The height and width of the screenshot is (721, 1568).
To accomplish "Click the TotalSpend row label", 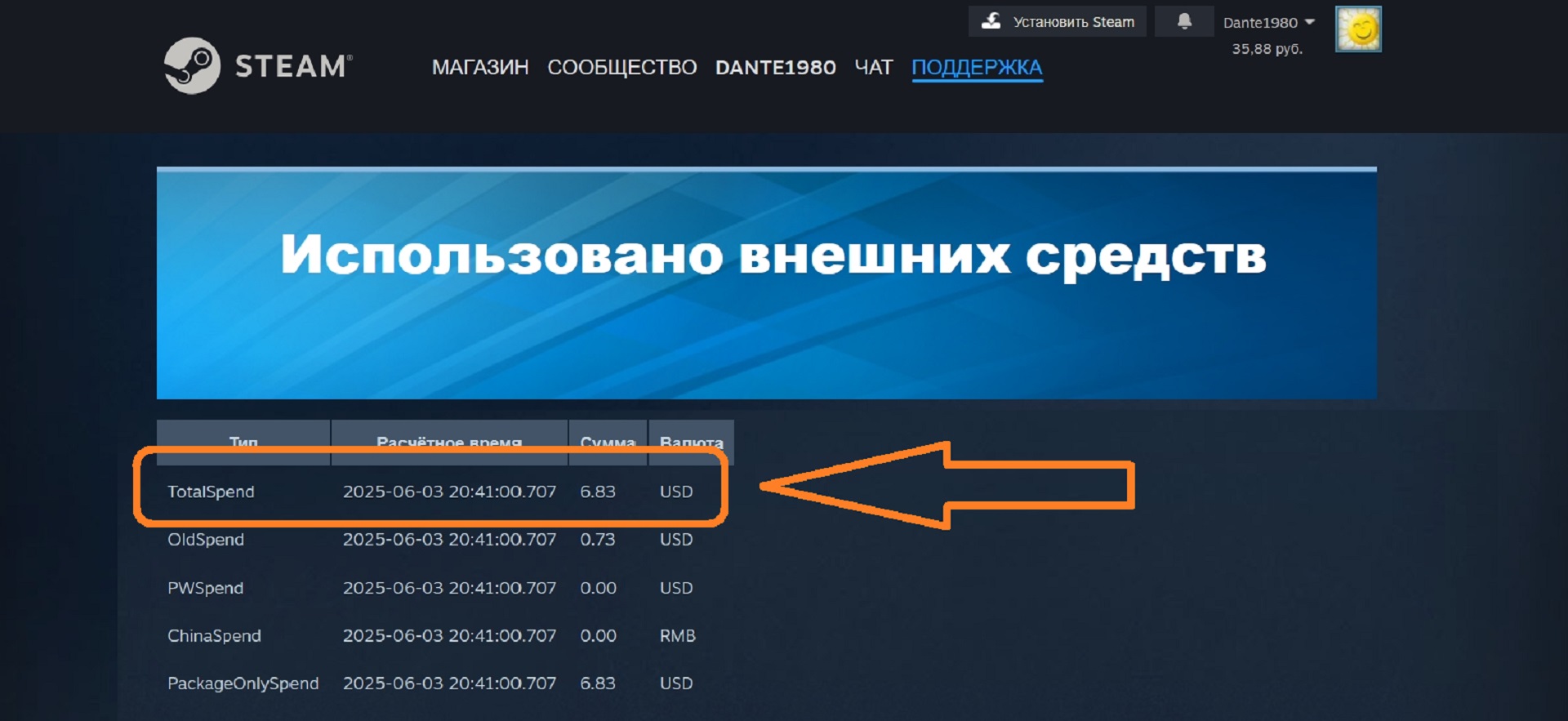I will [x=211, y=492].
